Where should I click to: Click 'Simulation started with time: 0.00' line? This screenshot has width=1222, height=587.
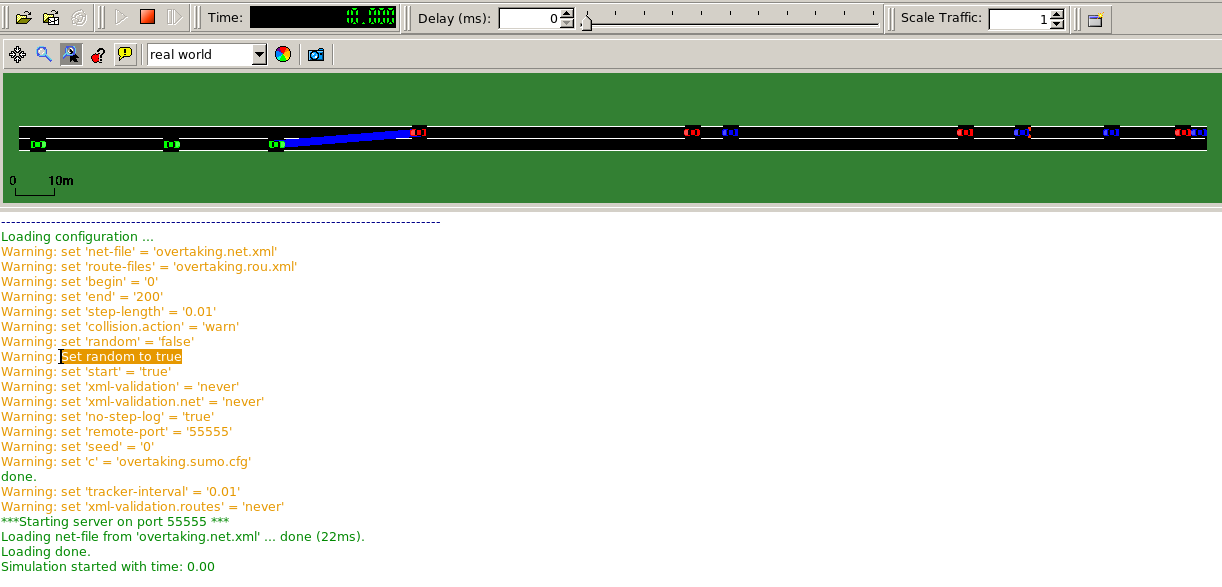point(108,567)
